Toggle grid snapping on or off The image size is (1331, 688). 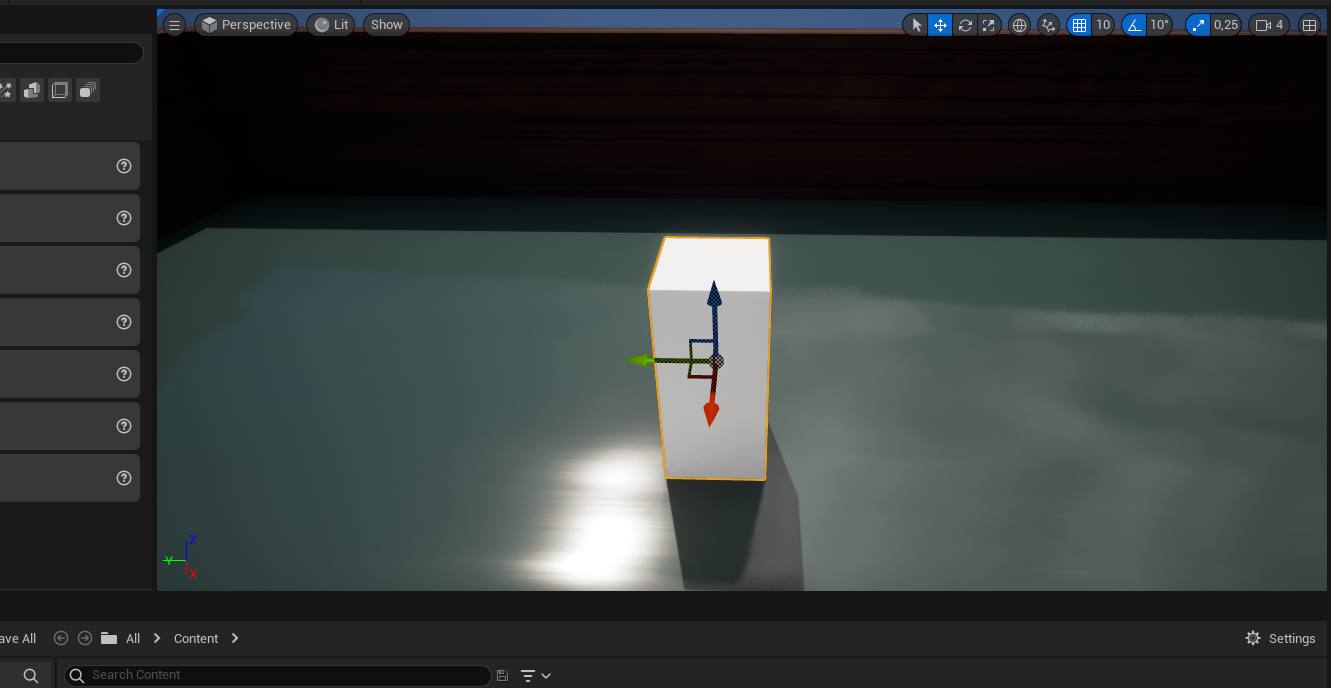click(x=1079, y=25)
